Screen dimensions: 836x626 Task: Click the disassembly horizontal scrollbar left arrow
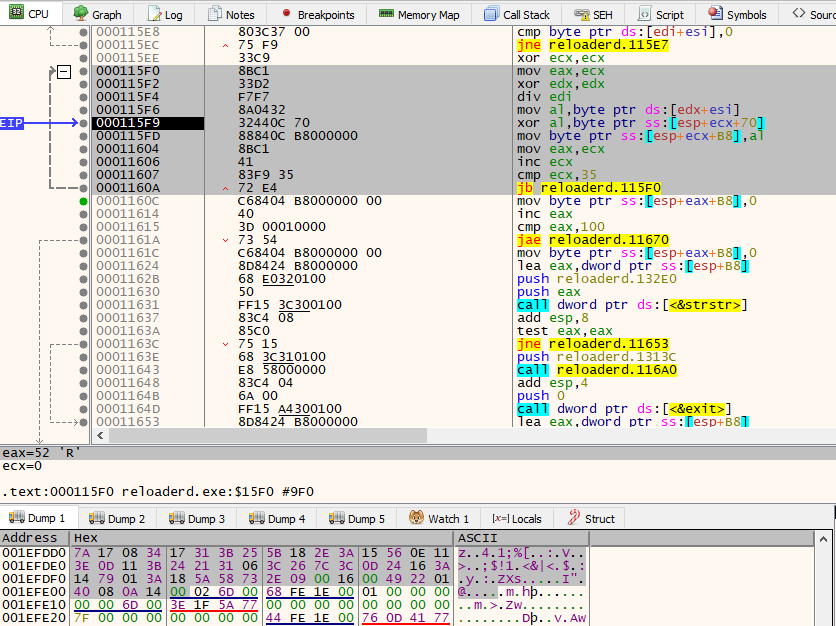(100, 436)
